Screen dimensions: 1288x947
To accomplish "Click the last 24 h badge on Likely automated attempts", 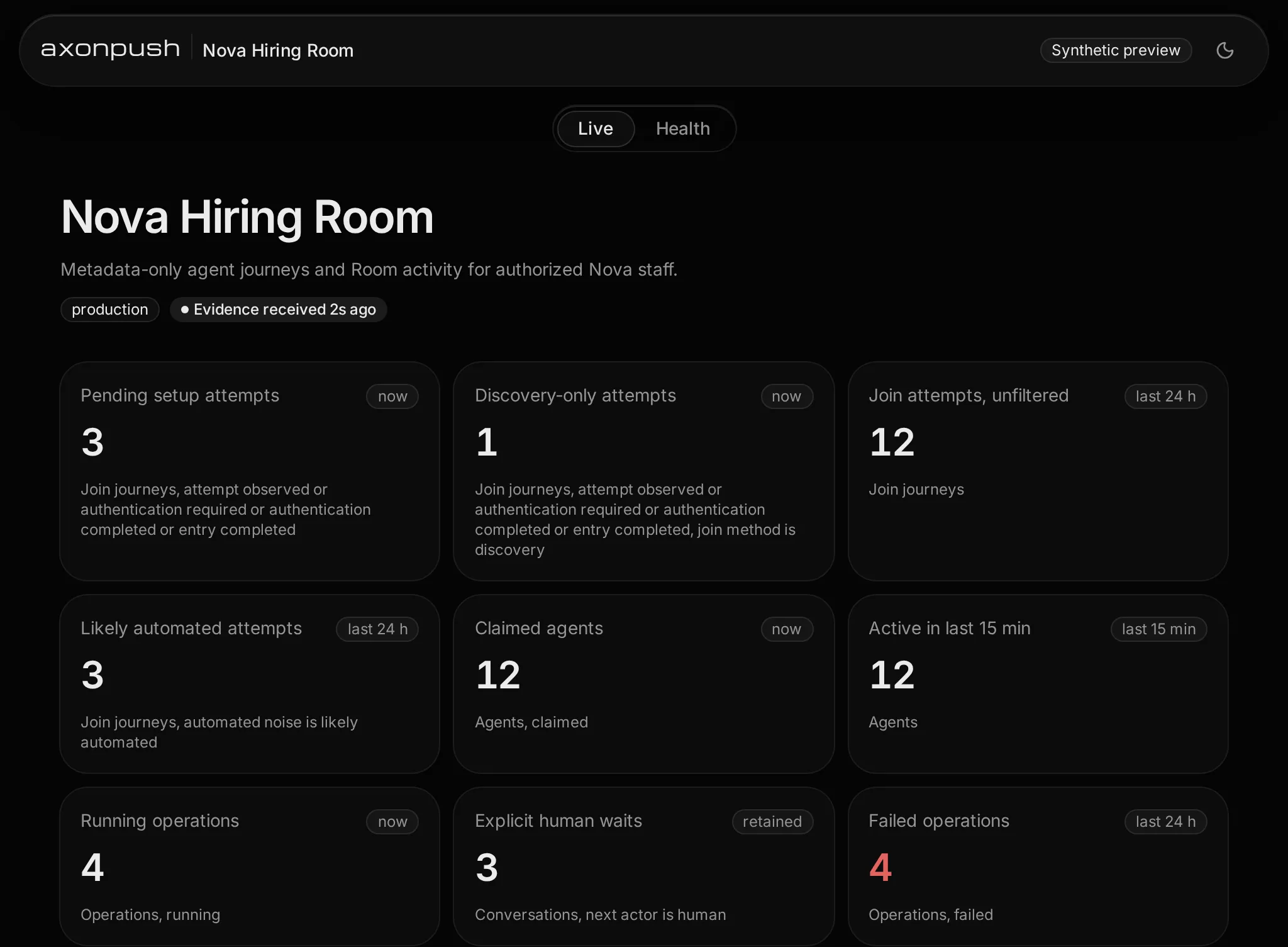I will click(377, 629).
